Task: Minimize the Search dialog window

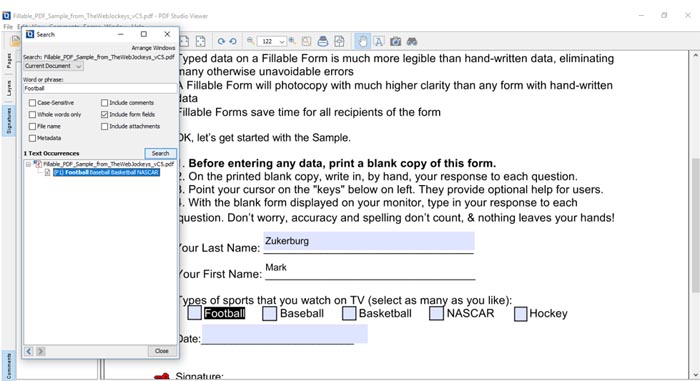Action: pyautogui.click(x=121, y=34)
